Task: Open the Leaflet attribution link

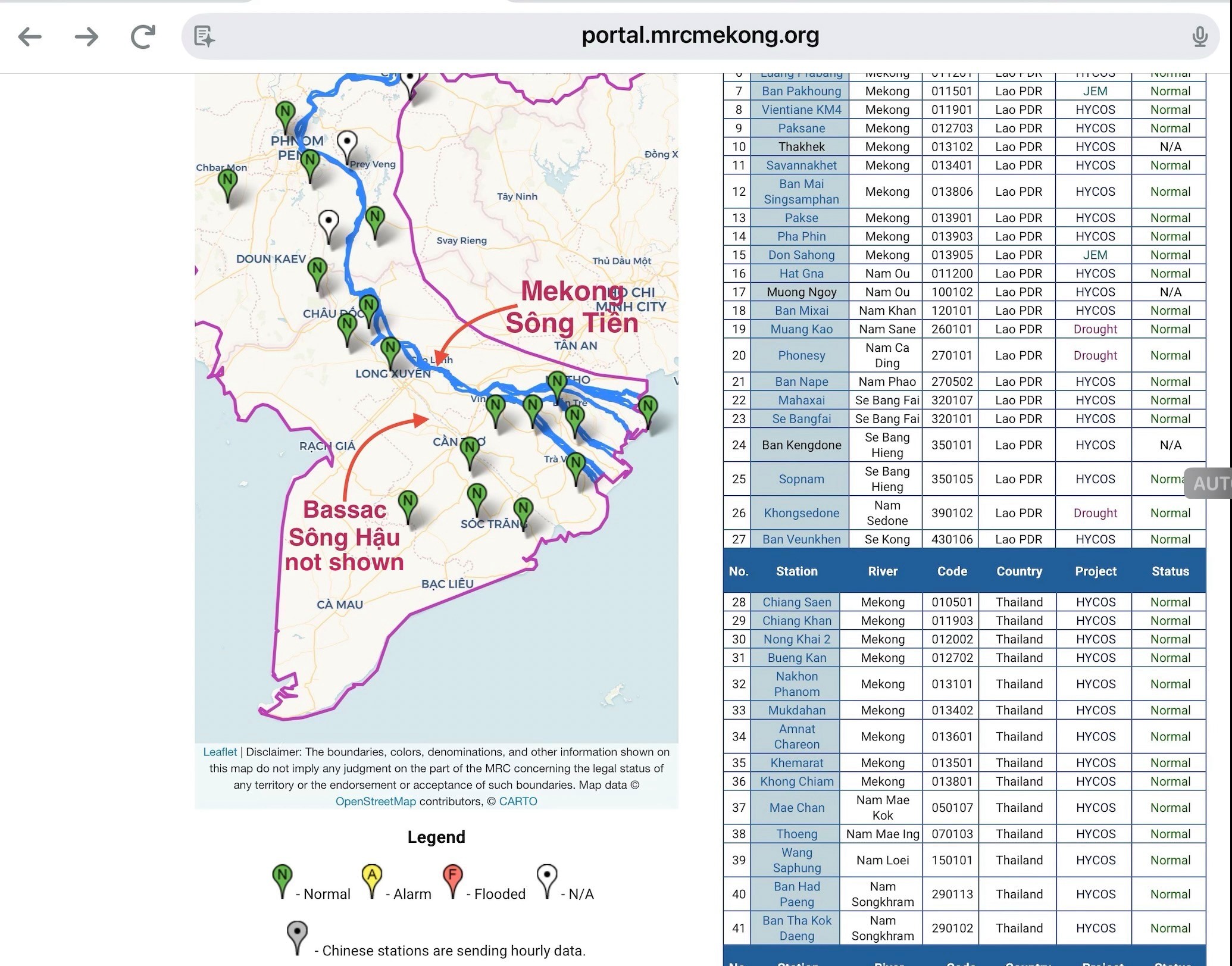Action: pyautogui.click(x=220, y=752)
